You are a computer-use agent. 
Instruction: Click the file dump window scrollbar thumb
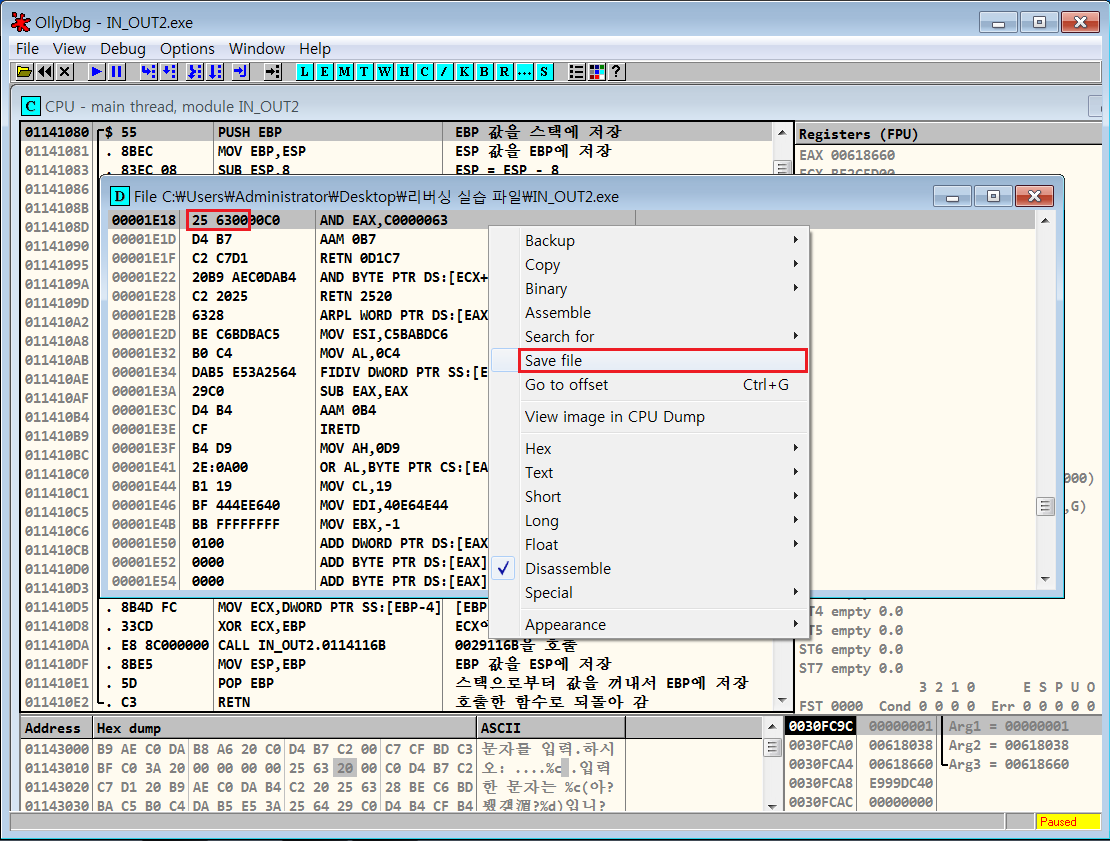click(x=1045, y=506)
